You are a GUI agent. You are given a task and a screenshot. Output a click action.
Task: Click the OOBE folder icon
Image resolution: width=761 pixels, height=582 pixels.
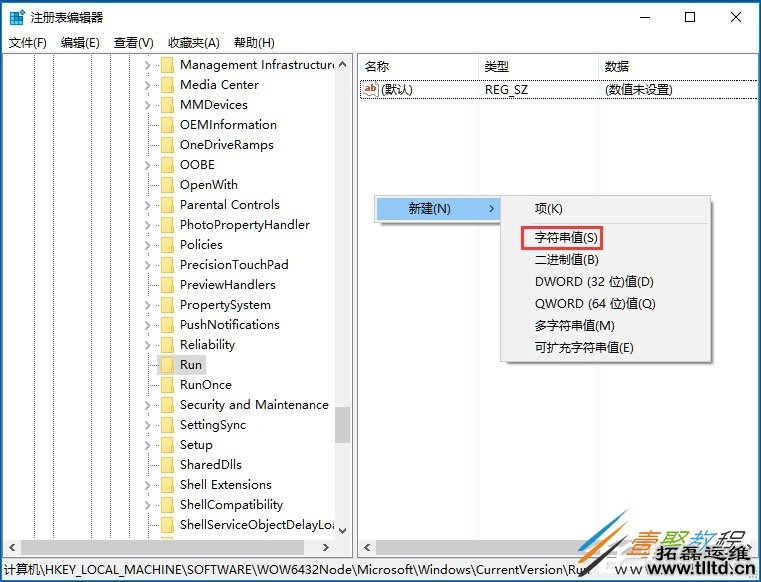(x=167, y=165)
